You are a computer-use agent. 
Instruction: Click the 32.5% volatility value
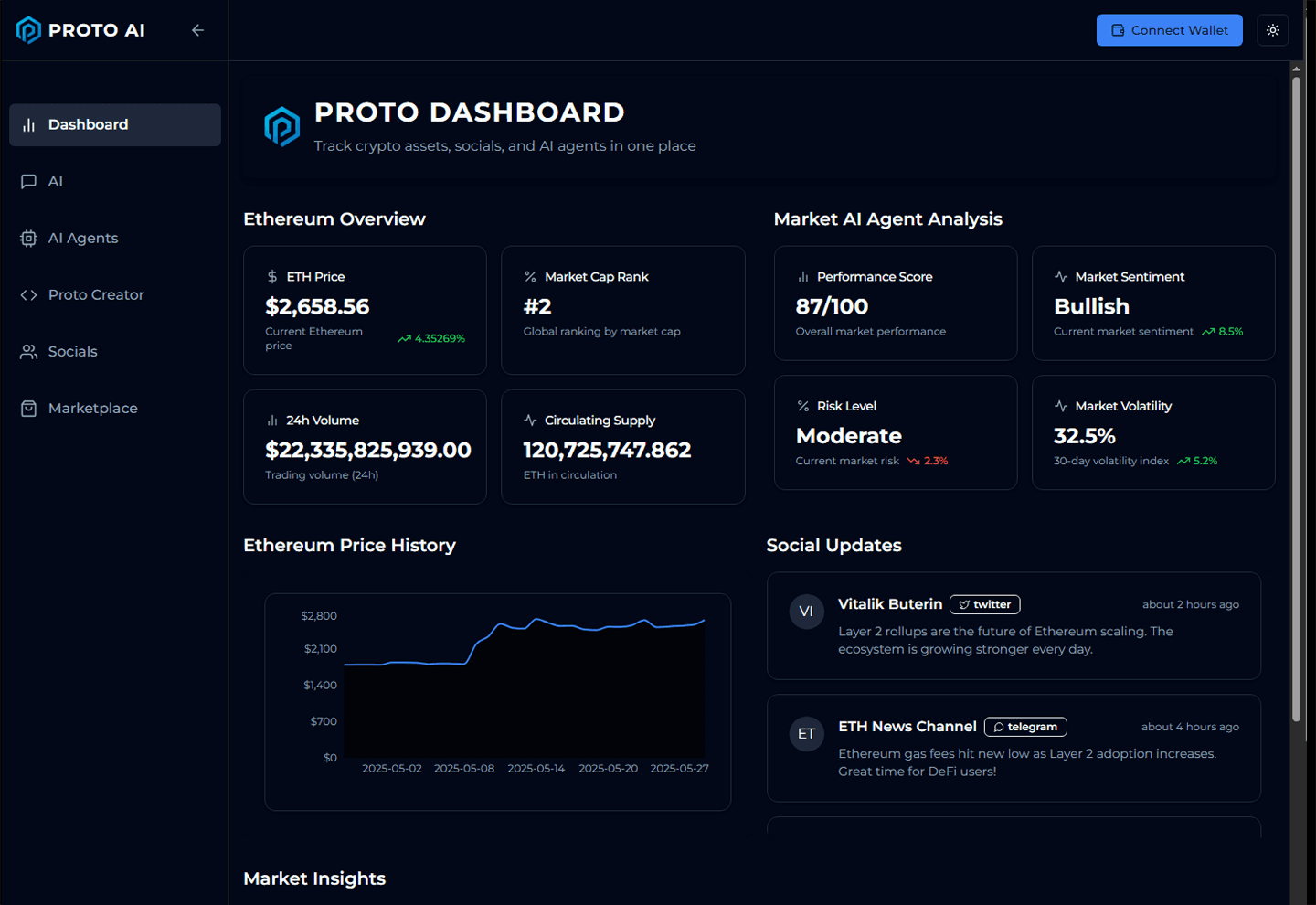(x=1085, y=436)
